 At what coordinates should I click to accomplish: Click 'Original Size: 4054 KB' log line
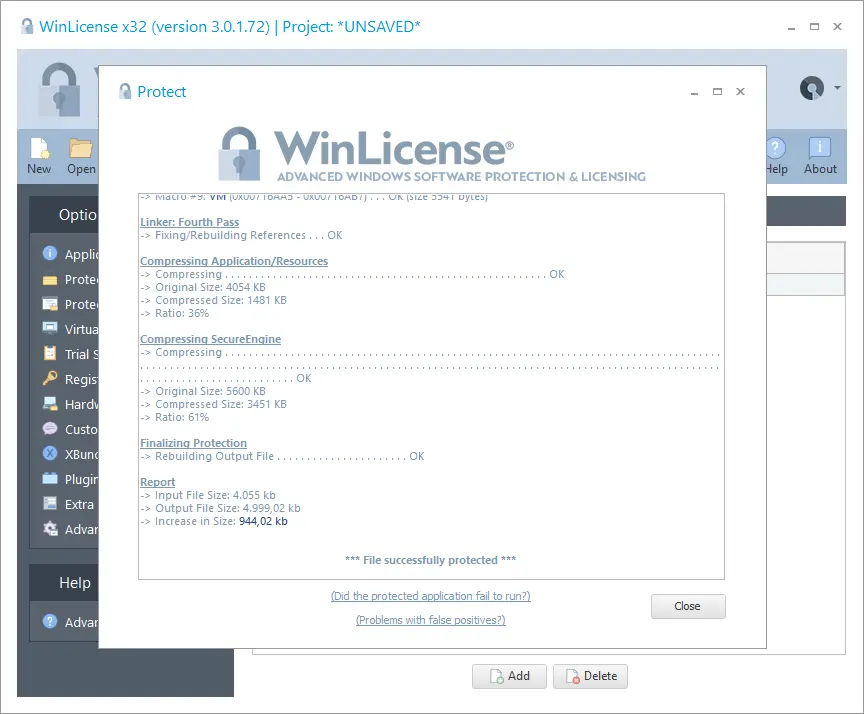[x=203, y=287]
